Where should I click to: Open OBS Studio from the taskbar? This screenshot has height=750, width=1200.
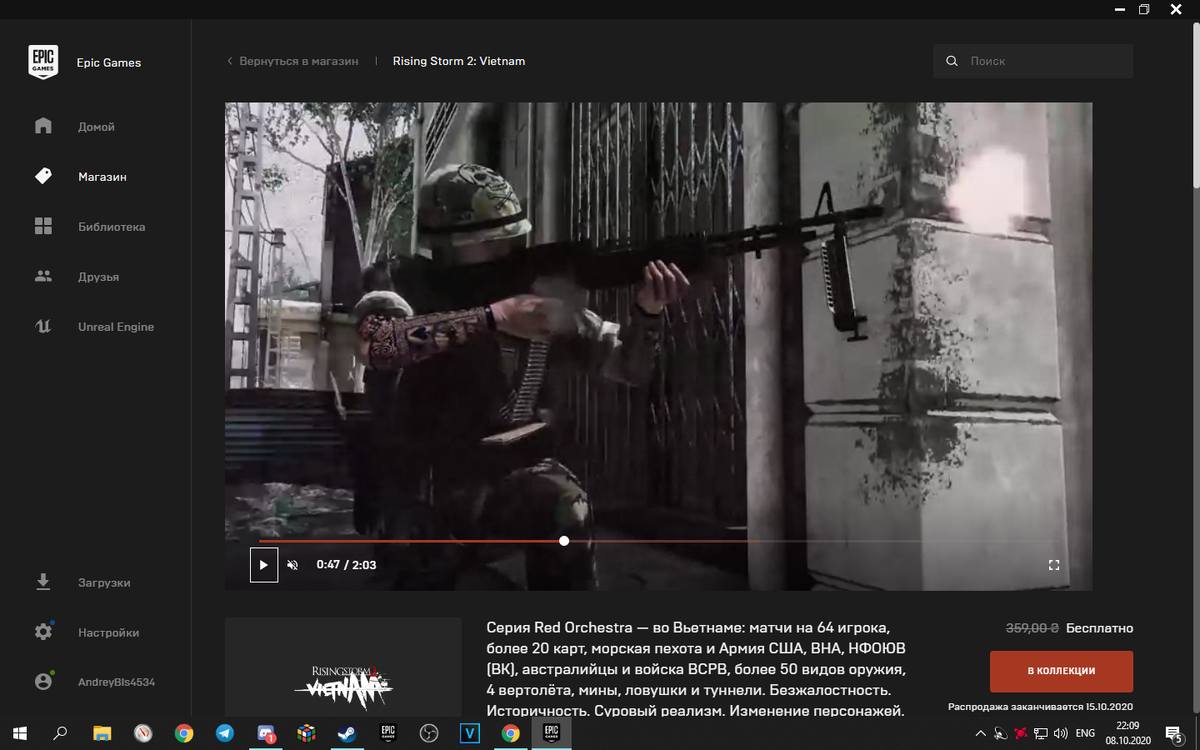pos(429,733)
